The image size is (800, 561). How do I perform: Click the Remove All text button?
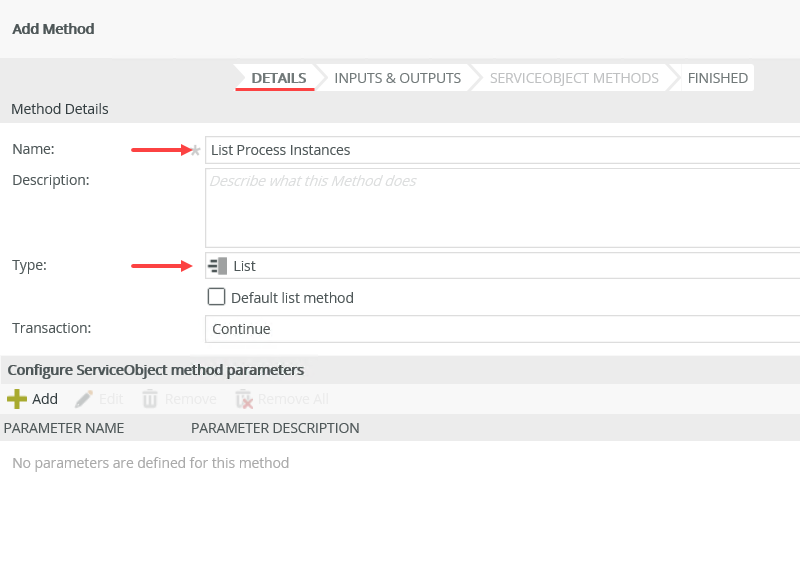tap(293, 399)
